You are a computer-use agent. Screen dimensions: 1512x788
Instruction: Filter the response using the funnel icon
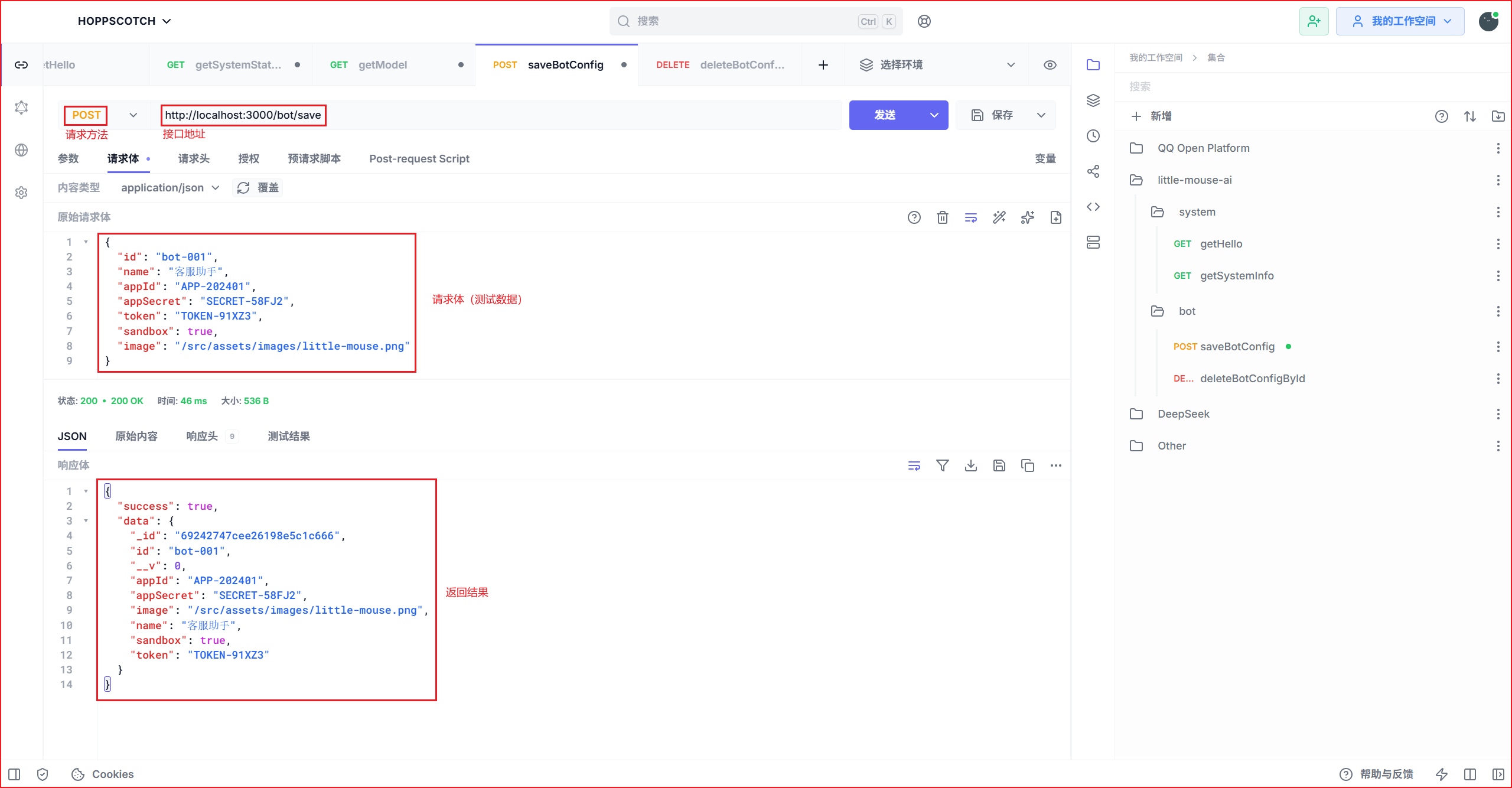point(943,465)
